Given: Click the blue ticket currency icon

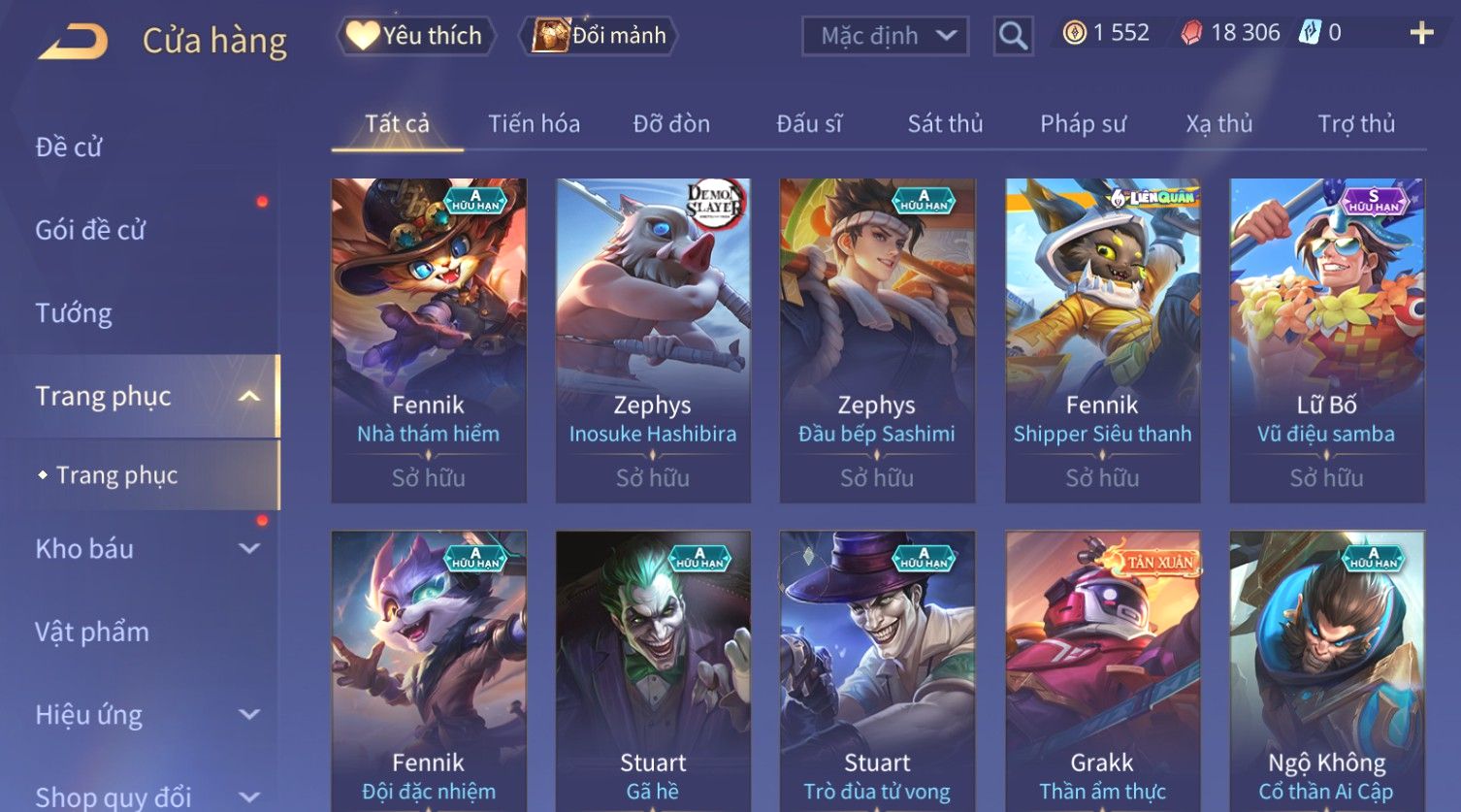Looking at the screenshot, I should tap(1310, 33).
